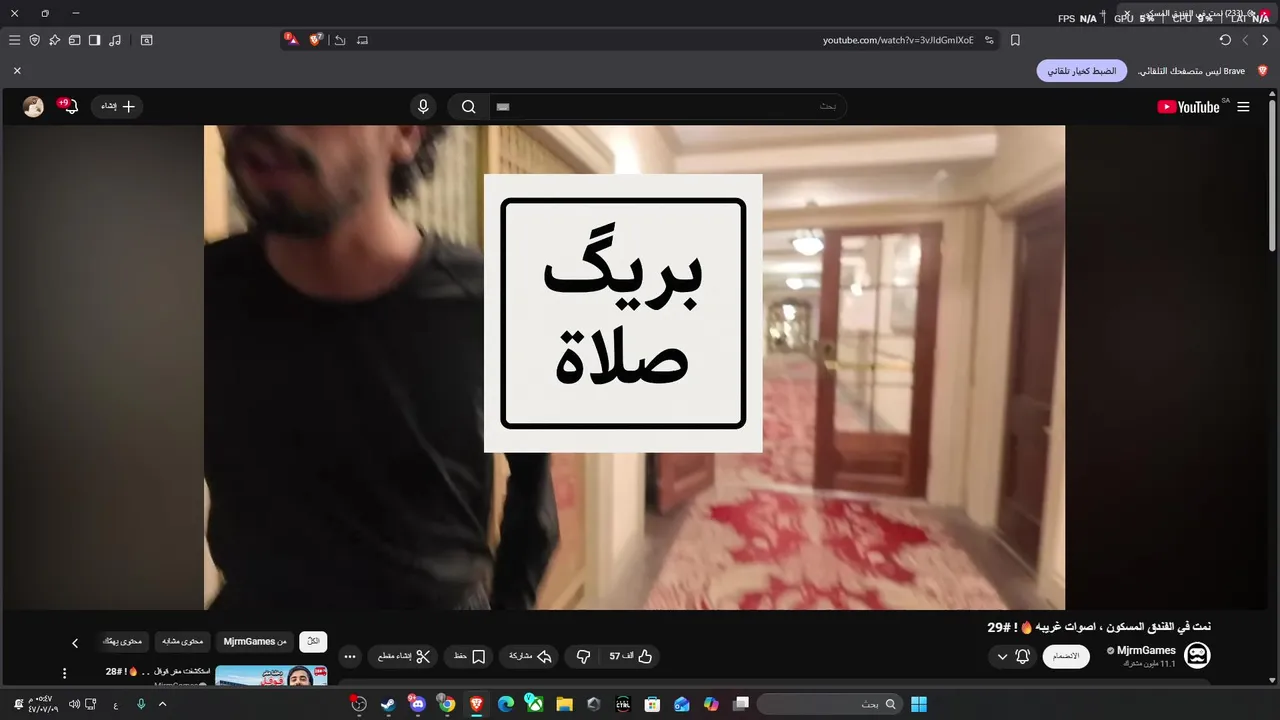Open the suggested video thumbnail #28

click(x=271, y=675)
